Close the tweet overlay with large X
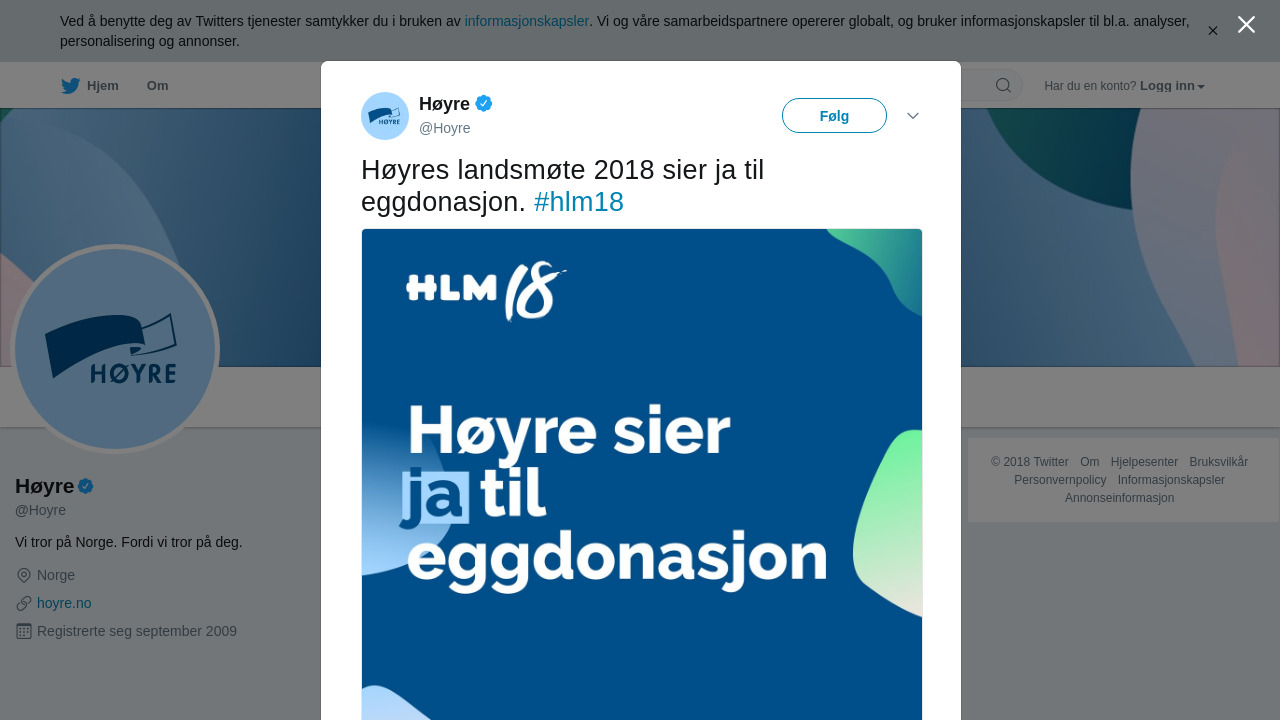Image resolution: width=1280 pixels, height=720 pixels. click(1246, 25)
